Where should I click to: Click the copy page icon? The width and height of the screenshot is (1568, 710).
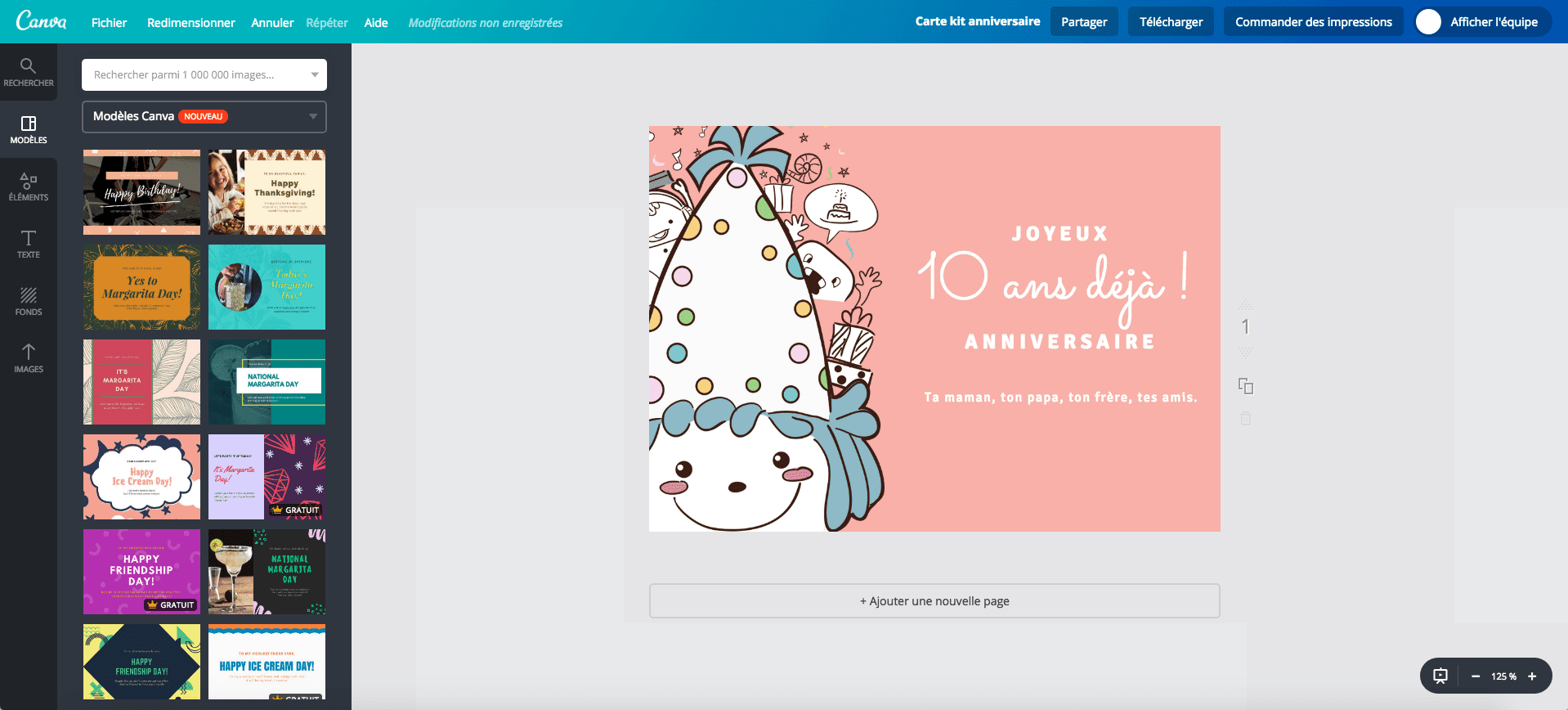(x=1245, y=386)
